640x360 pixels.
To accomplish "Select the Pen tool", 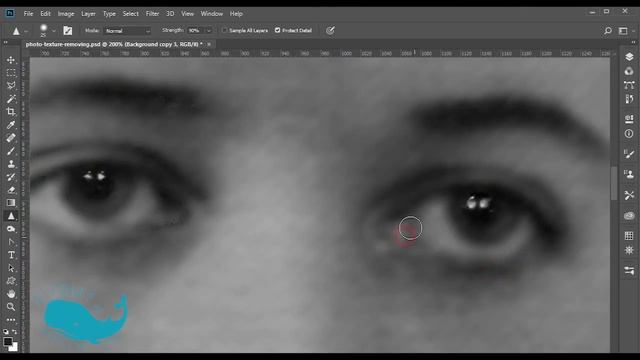I will point(11,242).
